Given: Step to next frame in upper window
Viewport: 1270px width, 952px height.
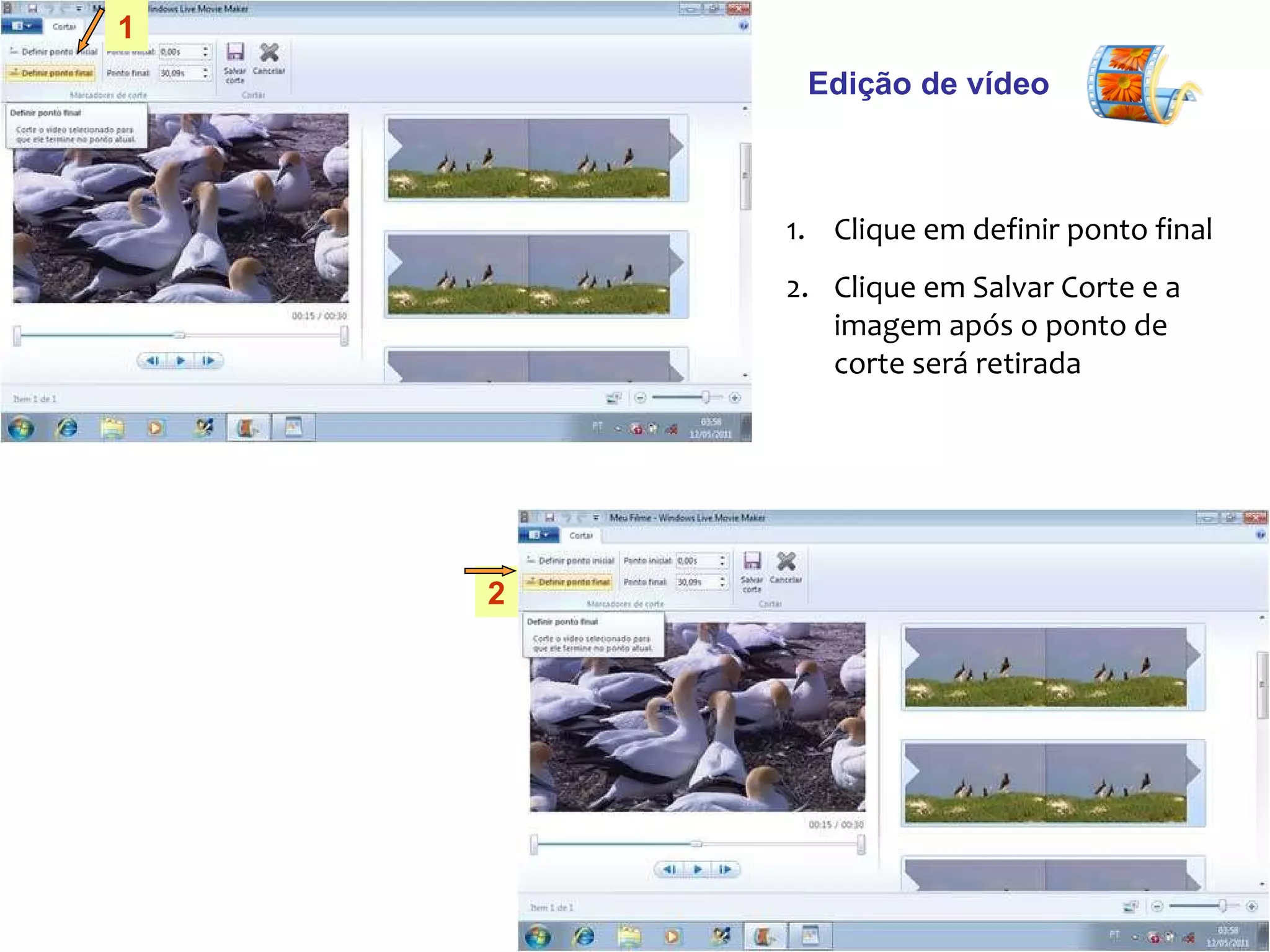Looking at the screenshot, I should click(x=208, y=361).
